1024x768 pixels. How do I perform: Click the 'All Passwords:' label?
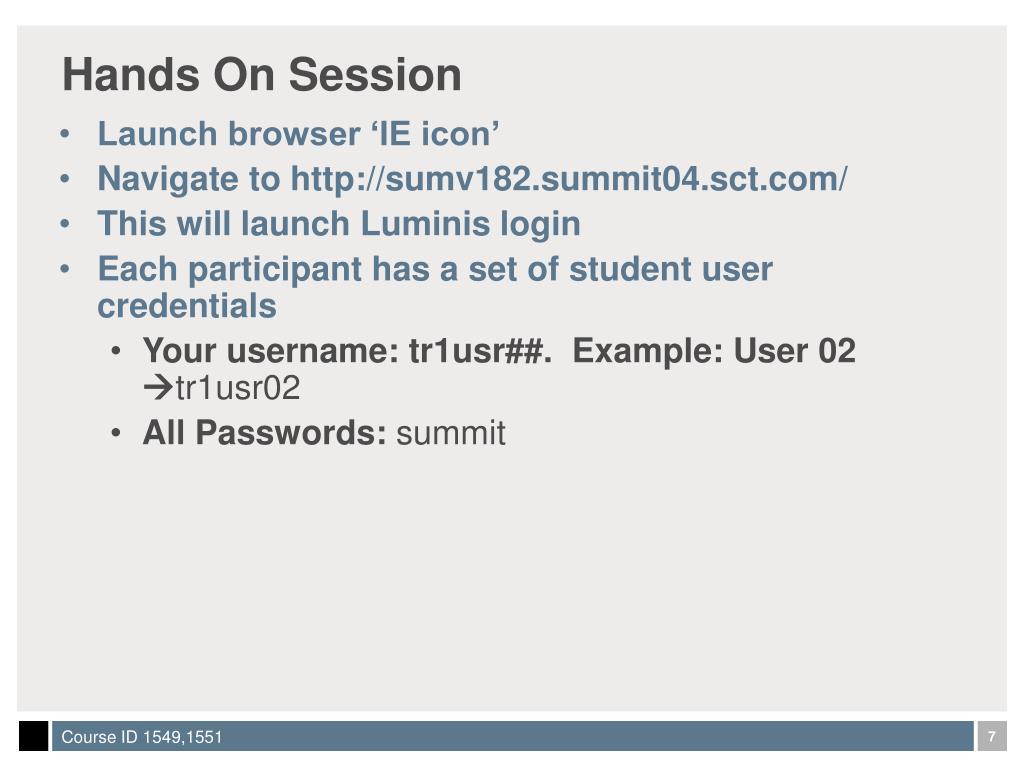[264, 432]
